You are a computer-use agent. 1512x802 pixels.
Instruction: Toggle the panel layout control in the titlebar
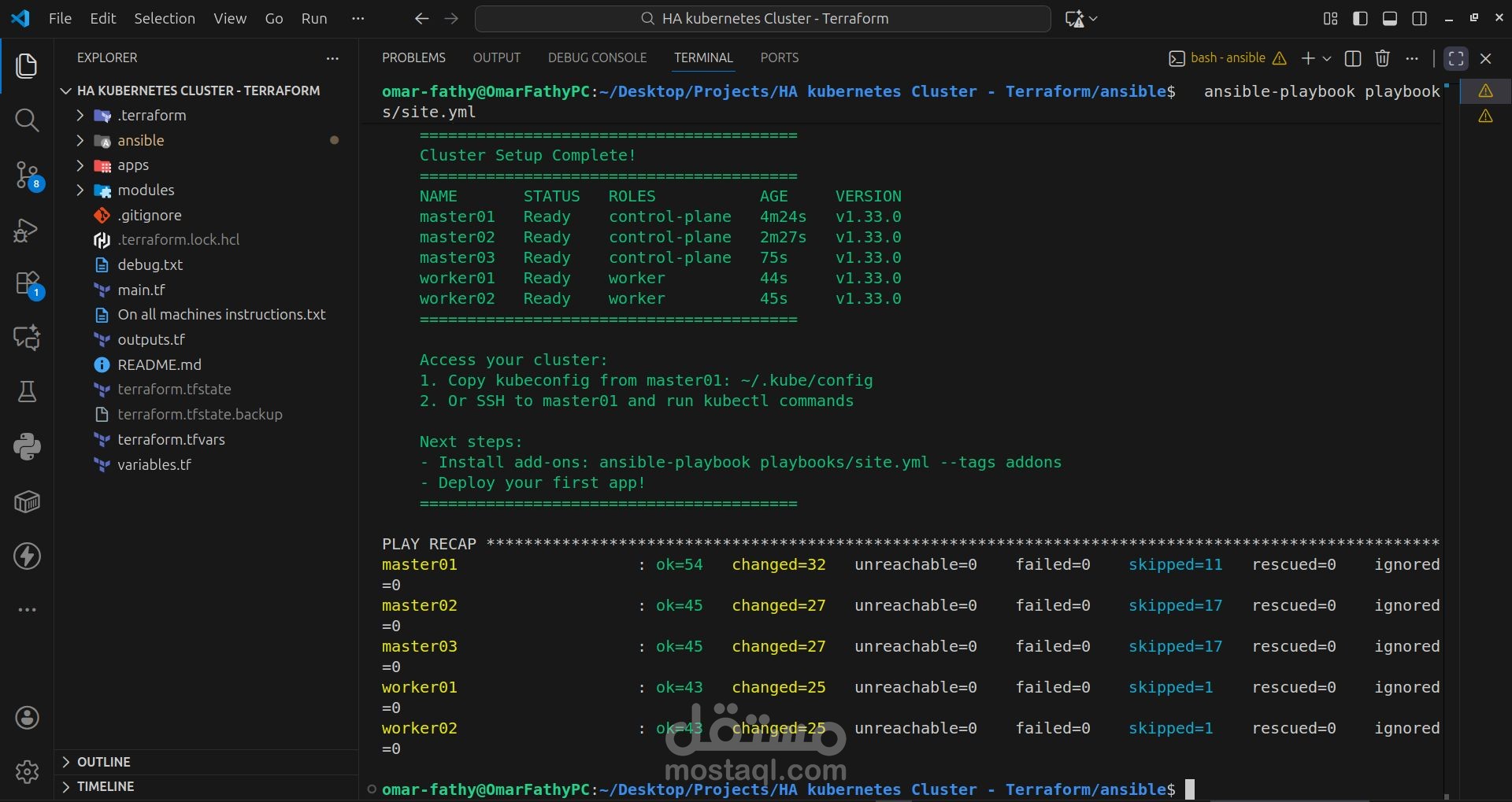click(1390, 18)
